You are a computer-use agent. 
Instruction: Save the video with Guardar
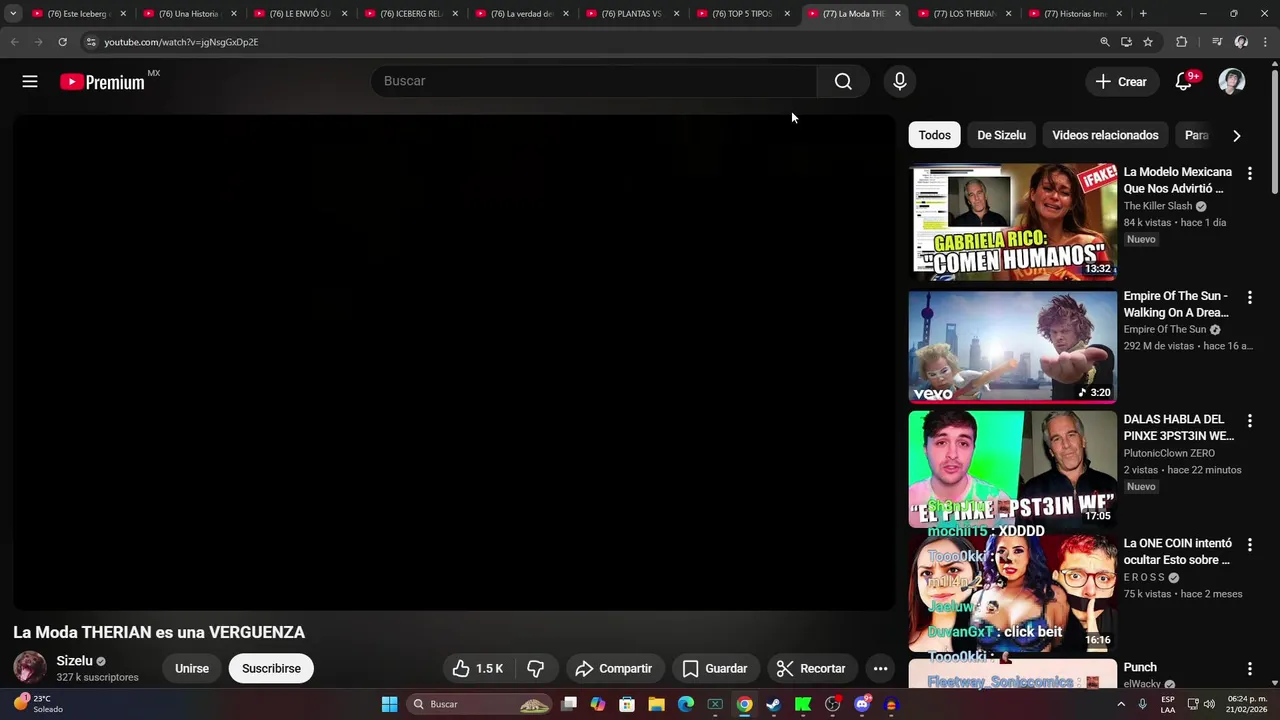tap(714, 669)
